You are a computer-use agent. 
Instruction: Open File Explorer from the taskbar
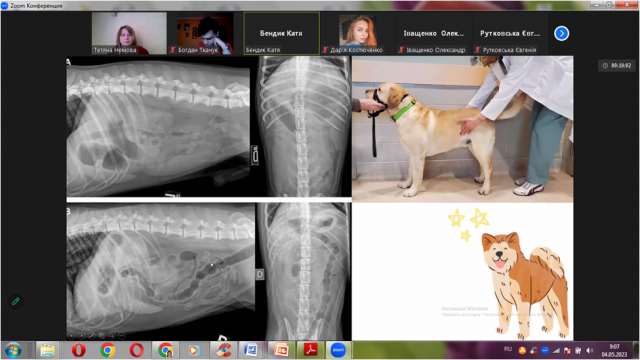(x=47, y=350)
